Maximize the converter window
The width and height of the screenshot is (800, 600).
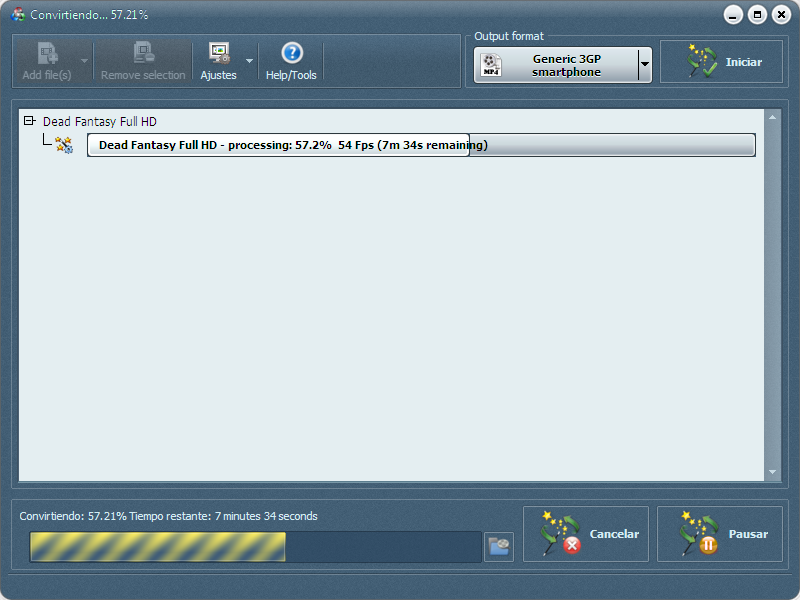pos(757,15)
